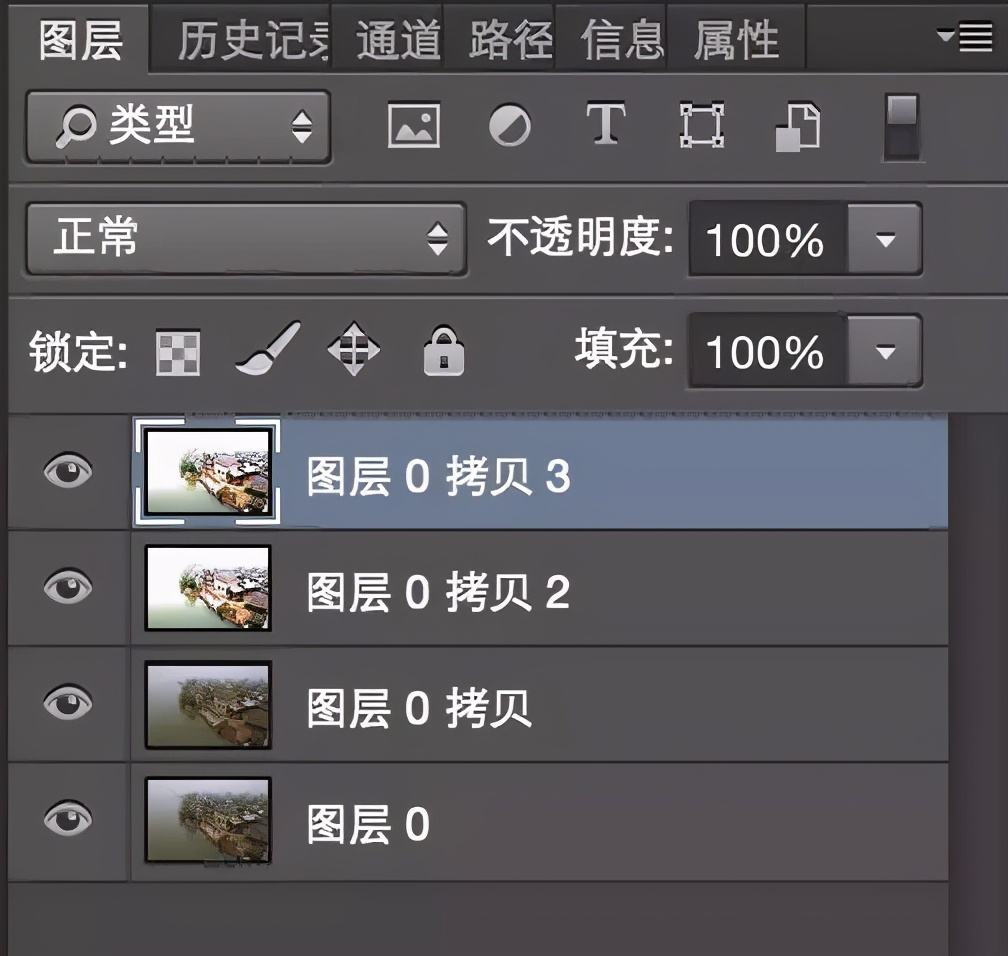Viewport: 1008px width, 956px height.
Task: Click magnifier icon in 类型 filter
Action: click(x=76, y=126)
